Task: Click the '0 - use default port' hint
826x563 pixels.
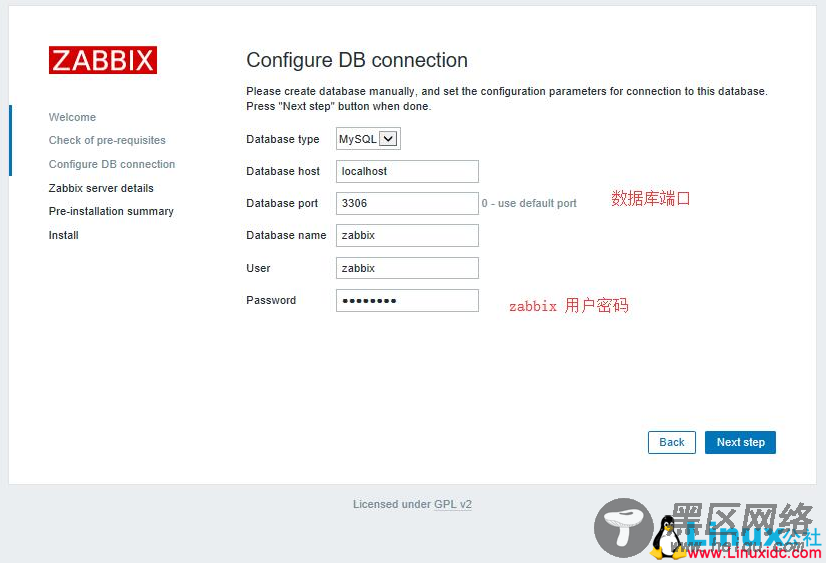Action: 529,203
